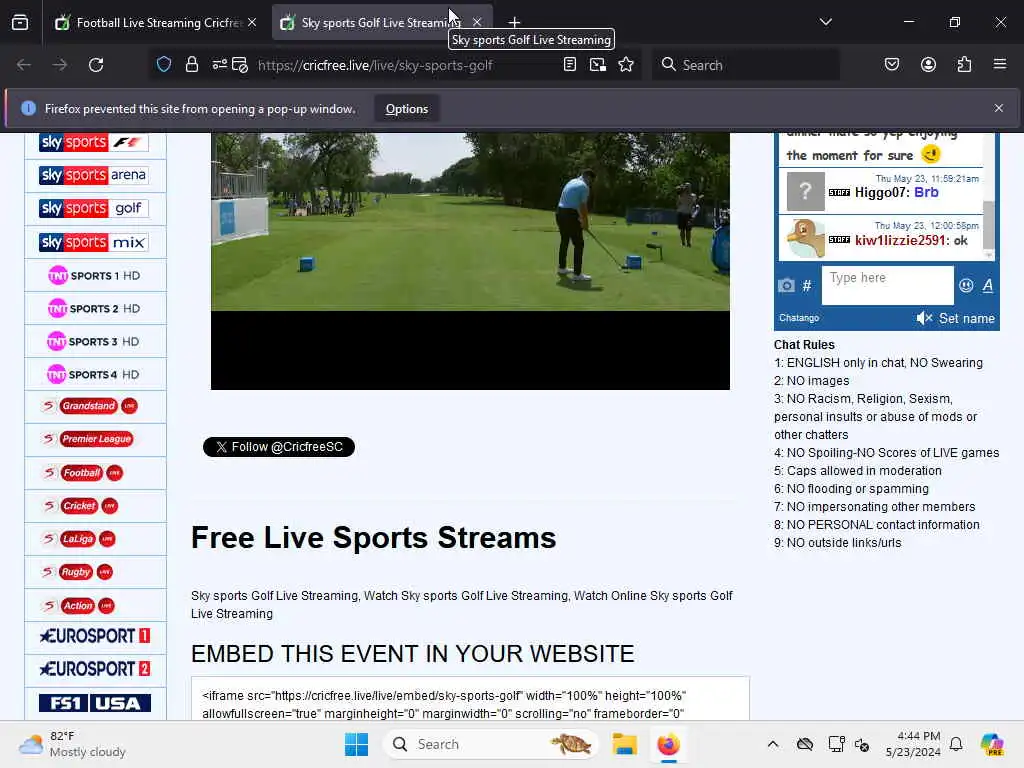Open the Sky Sports F1 channel

tap(95, 142)
